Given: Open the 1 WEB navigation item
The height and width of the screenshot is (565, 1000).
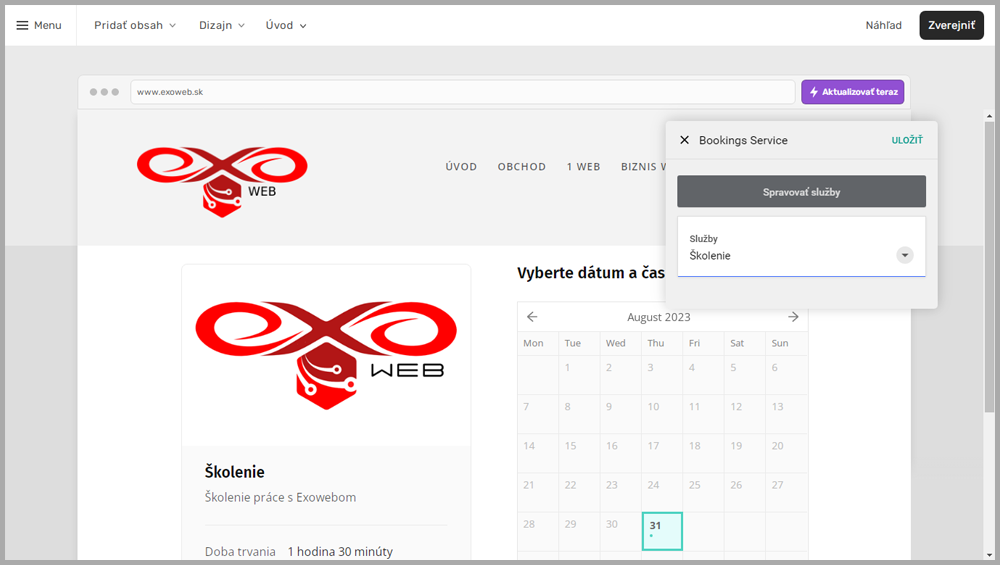Looking at the screenshot, I should [583, 167].
